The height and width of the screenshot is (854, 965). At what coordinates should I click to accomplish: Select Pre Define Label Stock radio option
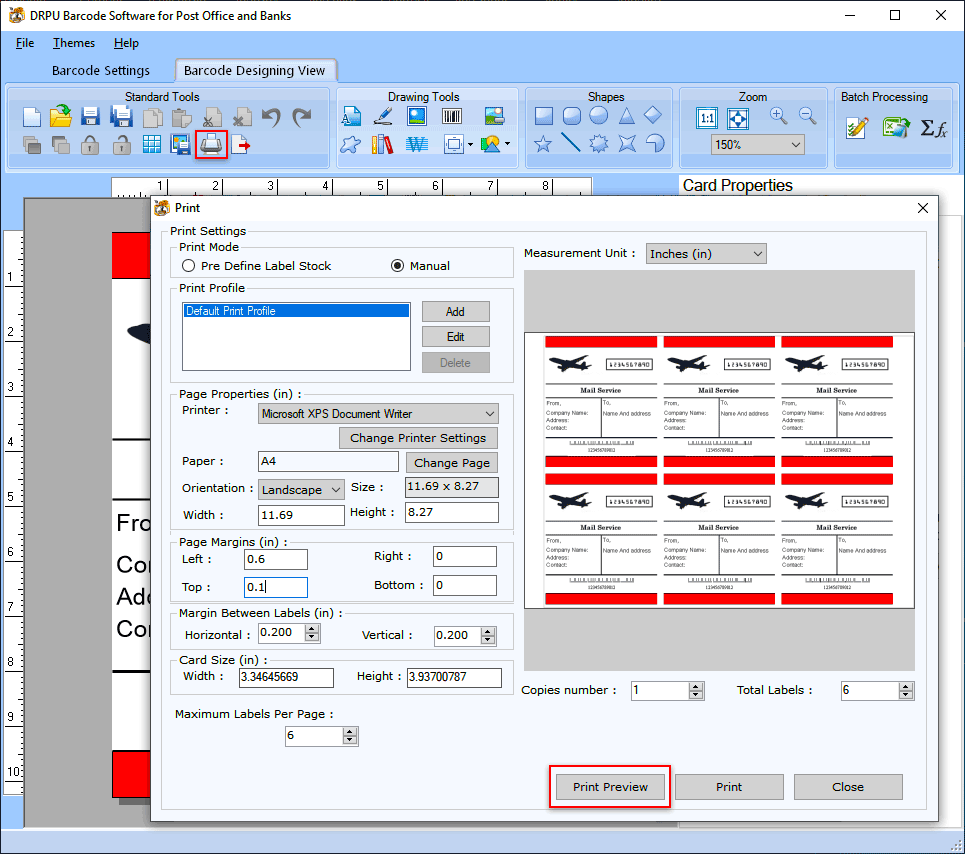pos(189,266)
